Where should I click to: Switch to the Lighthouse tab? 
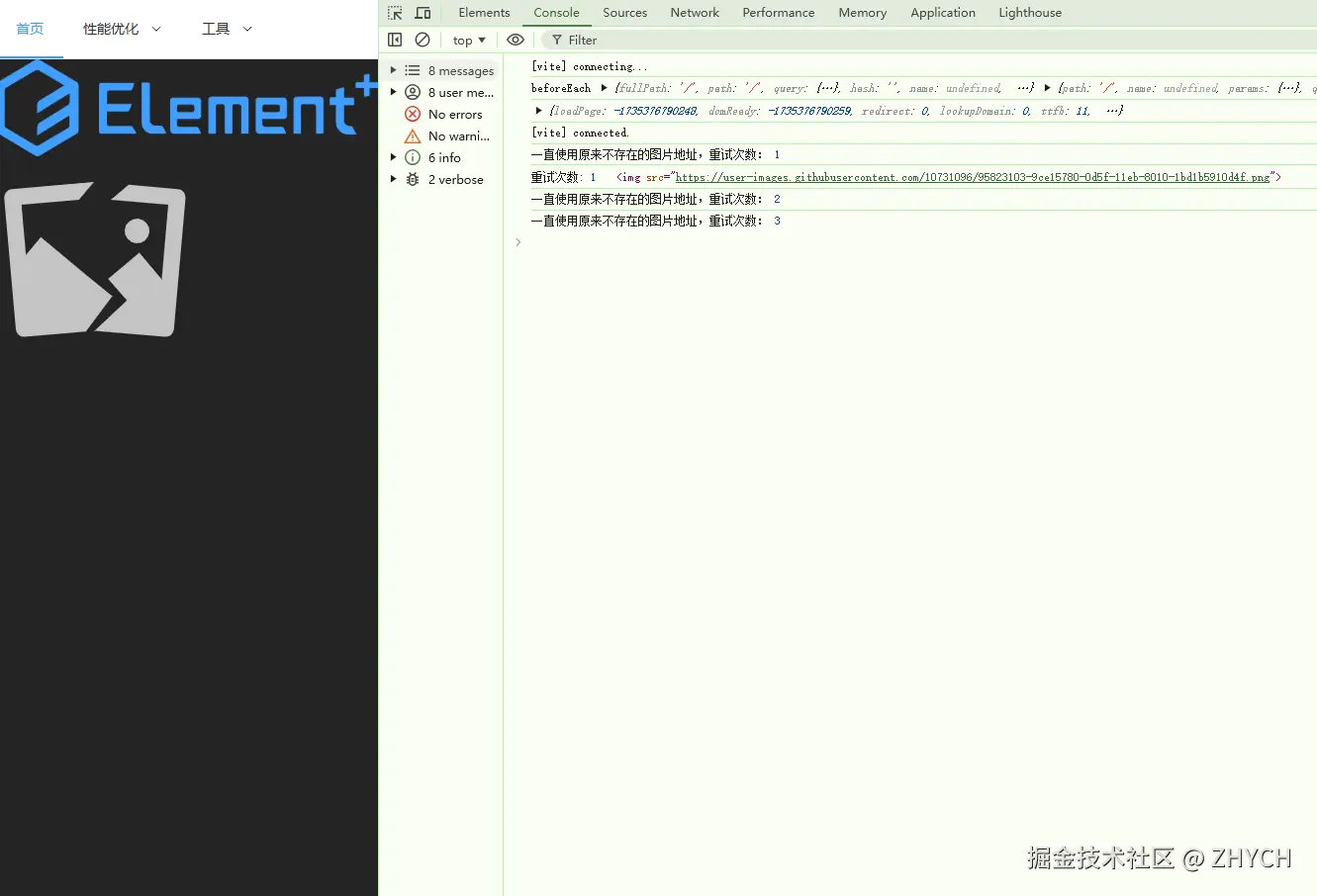click(x=1030, y=13)
